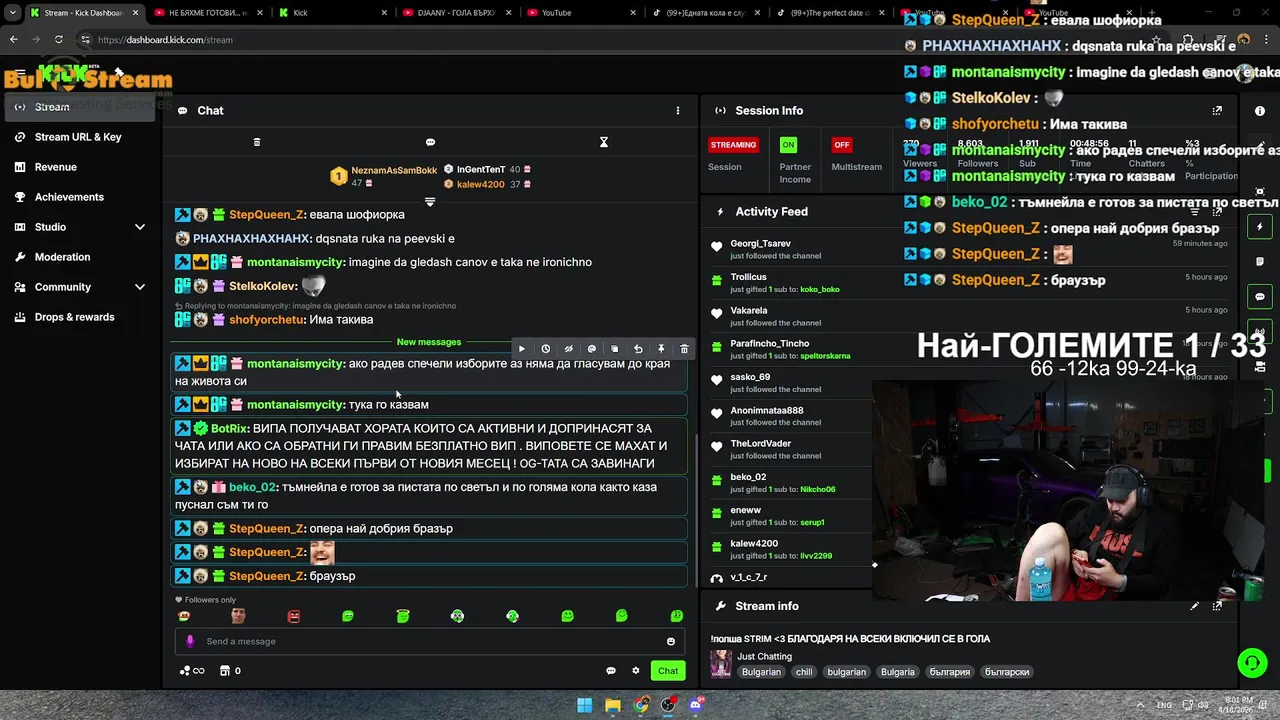Image resolution: width=1280 pixels, height=720 pixels.
Task: Open speltorskarna link in Activity Feed
Action: [x=825, y=356]
